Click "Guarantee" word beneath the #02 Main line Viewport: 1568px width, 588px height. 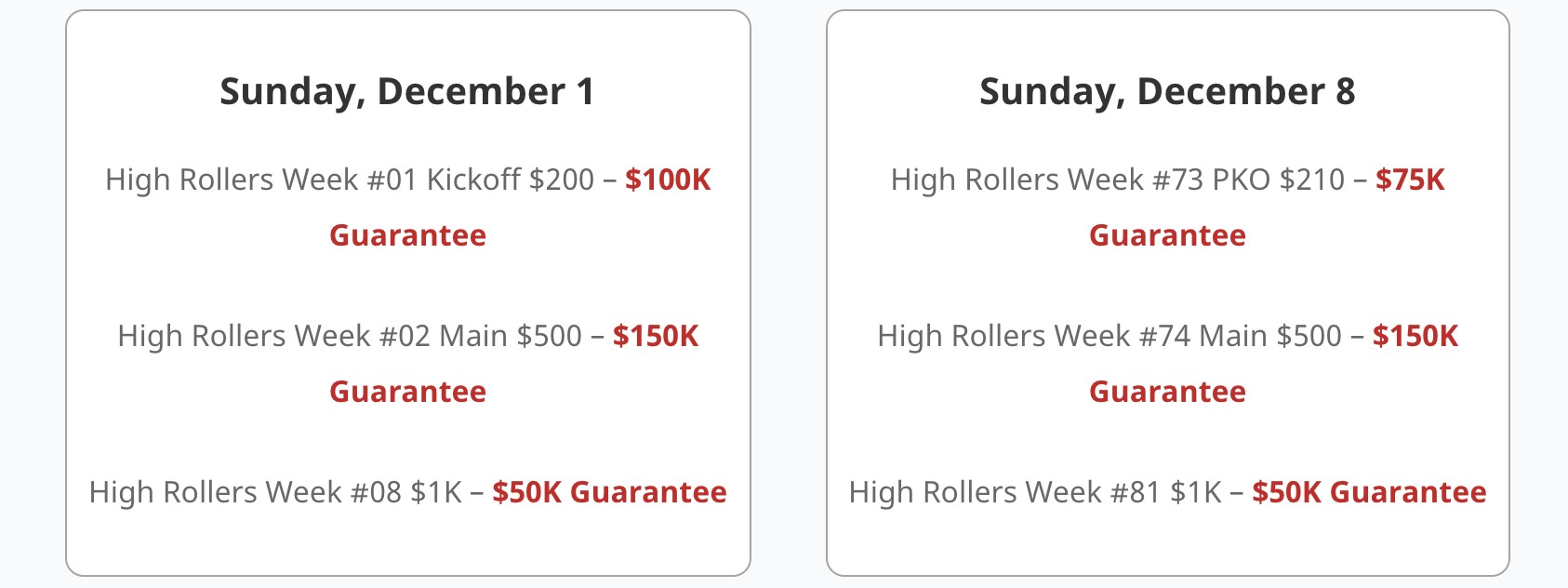407,392
